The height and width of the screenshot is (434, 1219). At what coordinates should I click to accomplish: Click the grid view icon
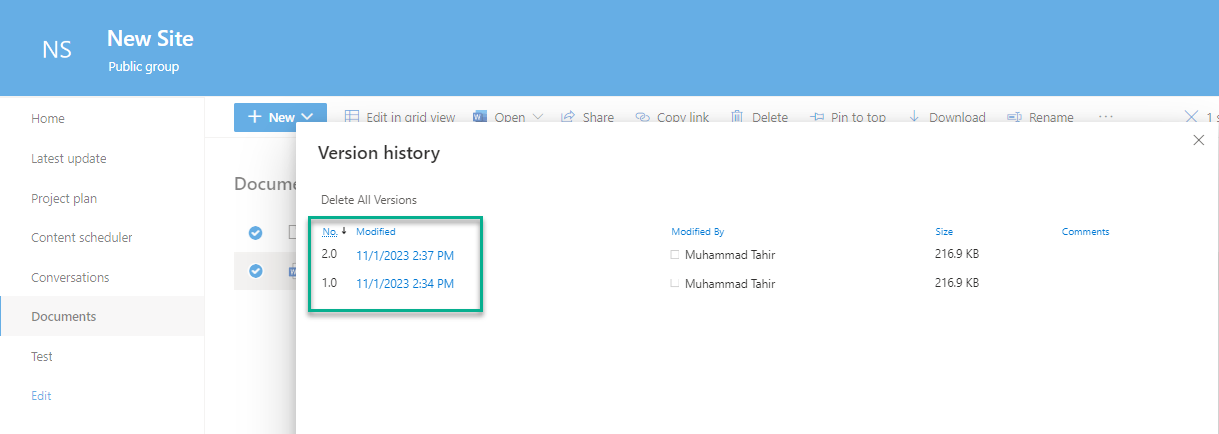(352, 117)
